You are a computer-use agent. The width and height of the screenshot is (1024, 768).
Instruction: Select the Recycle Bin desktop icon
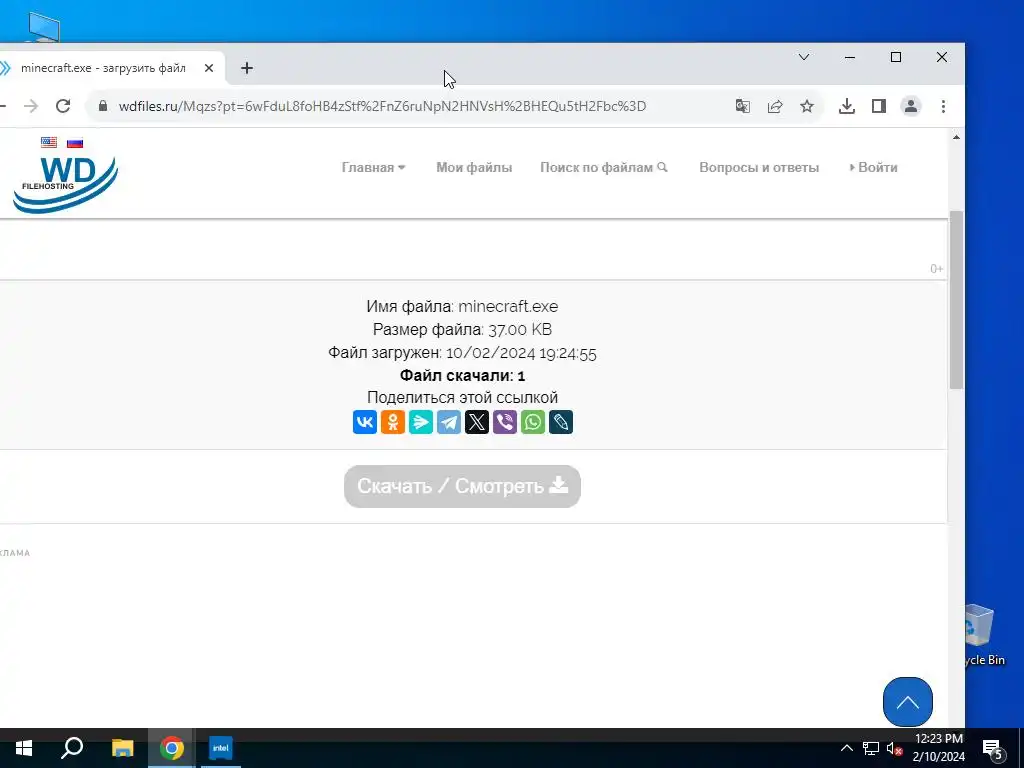click(983, 635)
